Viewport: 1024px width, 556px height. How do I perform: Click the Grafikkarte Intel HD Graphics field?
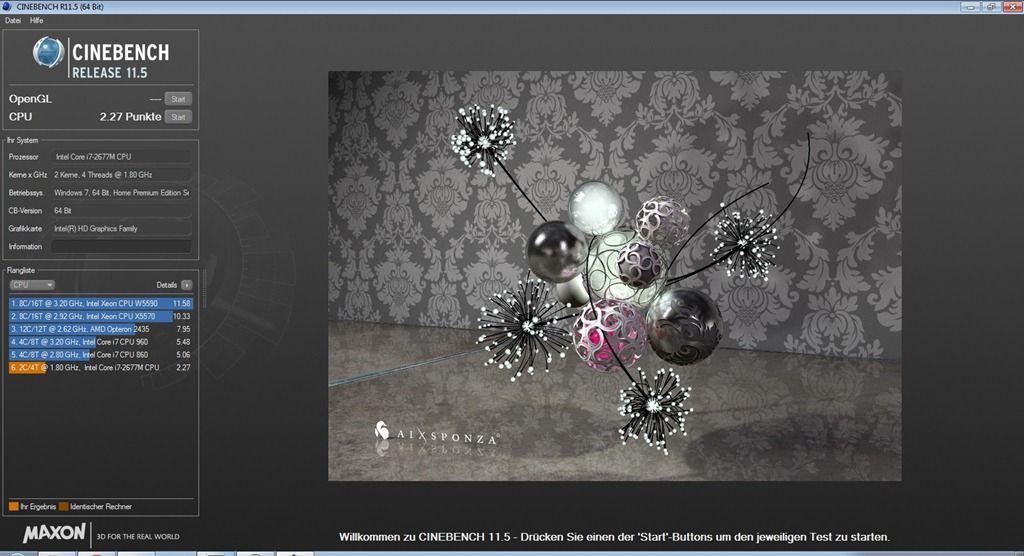(x=121, y=229)
